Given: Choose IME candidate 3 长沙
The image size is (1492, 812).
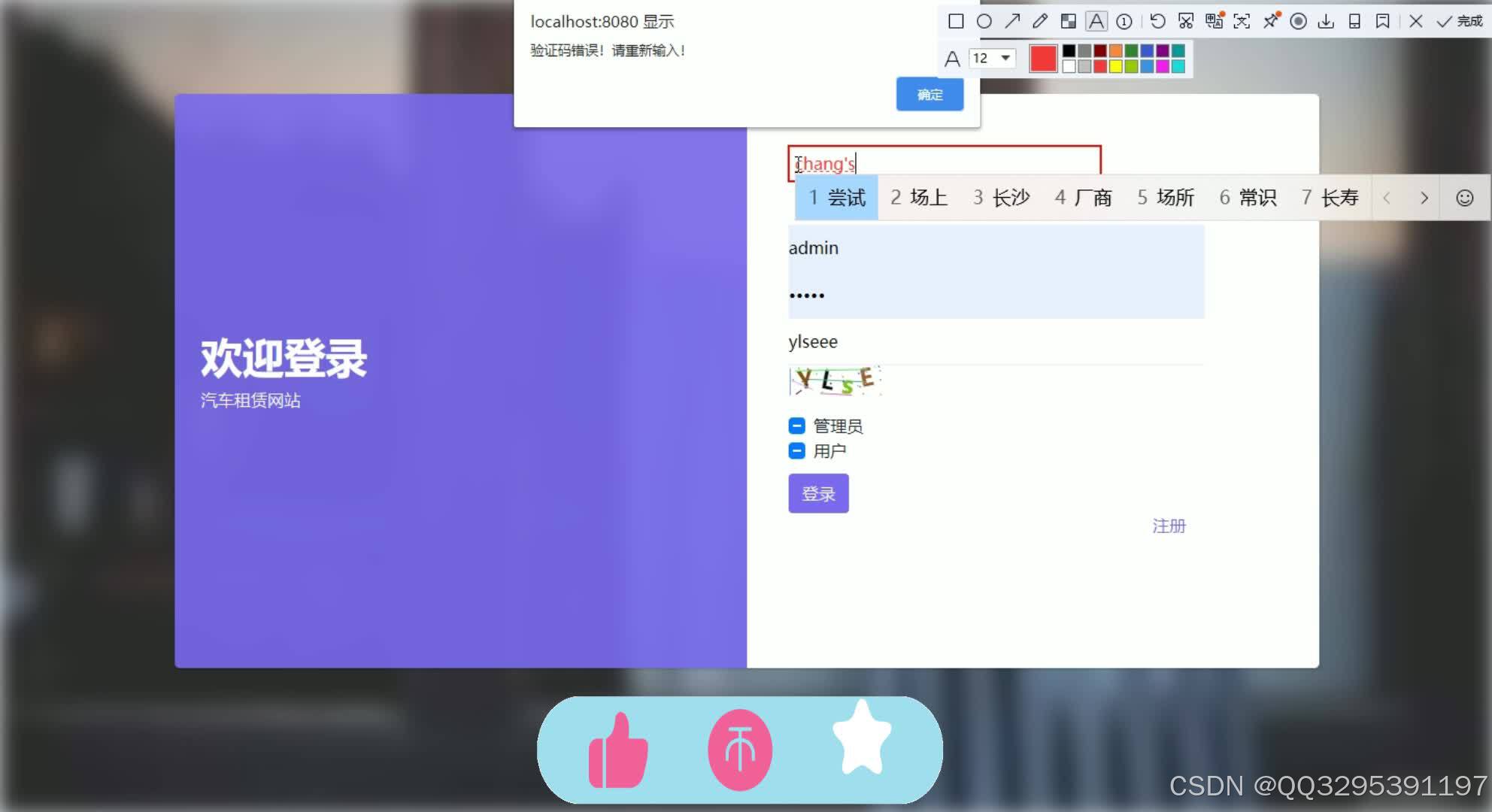Looking at the screenshot, I should (1001, 198).
